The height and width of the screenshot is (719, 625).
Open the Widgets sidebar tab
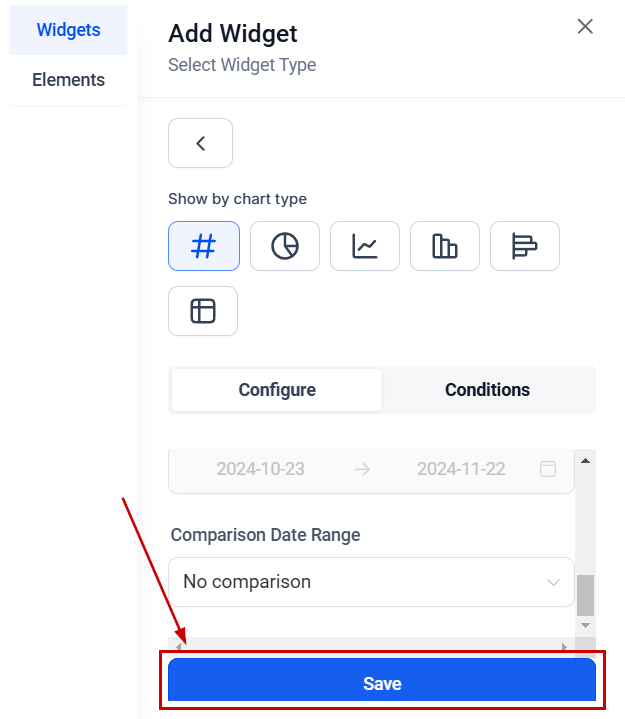[68, 30]
